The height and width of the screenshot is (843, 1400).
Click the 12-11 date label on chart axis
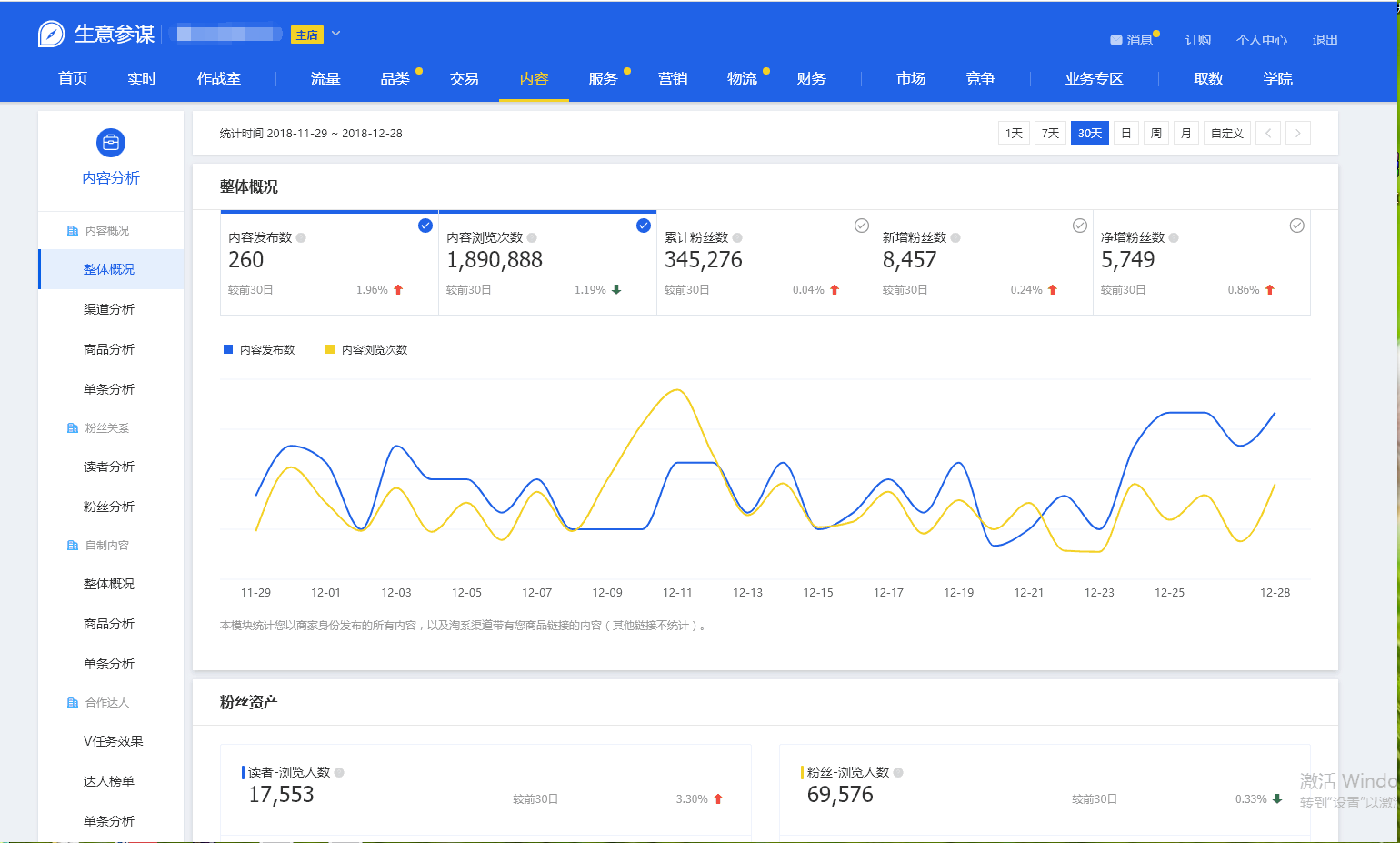tap(677, 593)
